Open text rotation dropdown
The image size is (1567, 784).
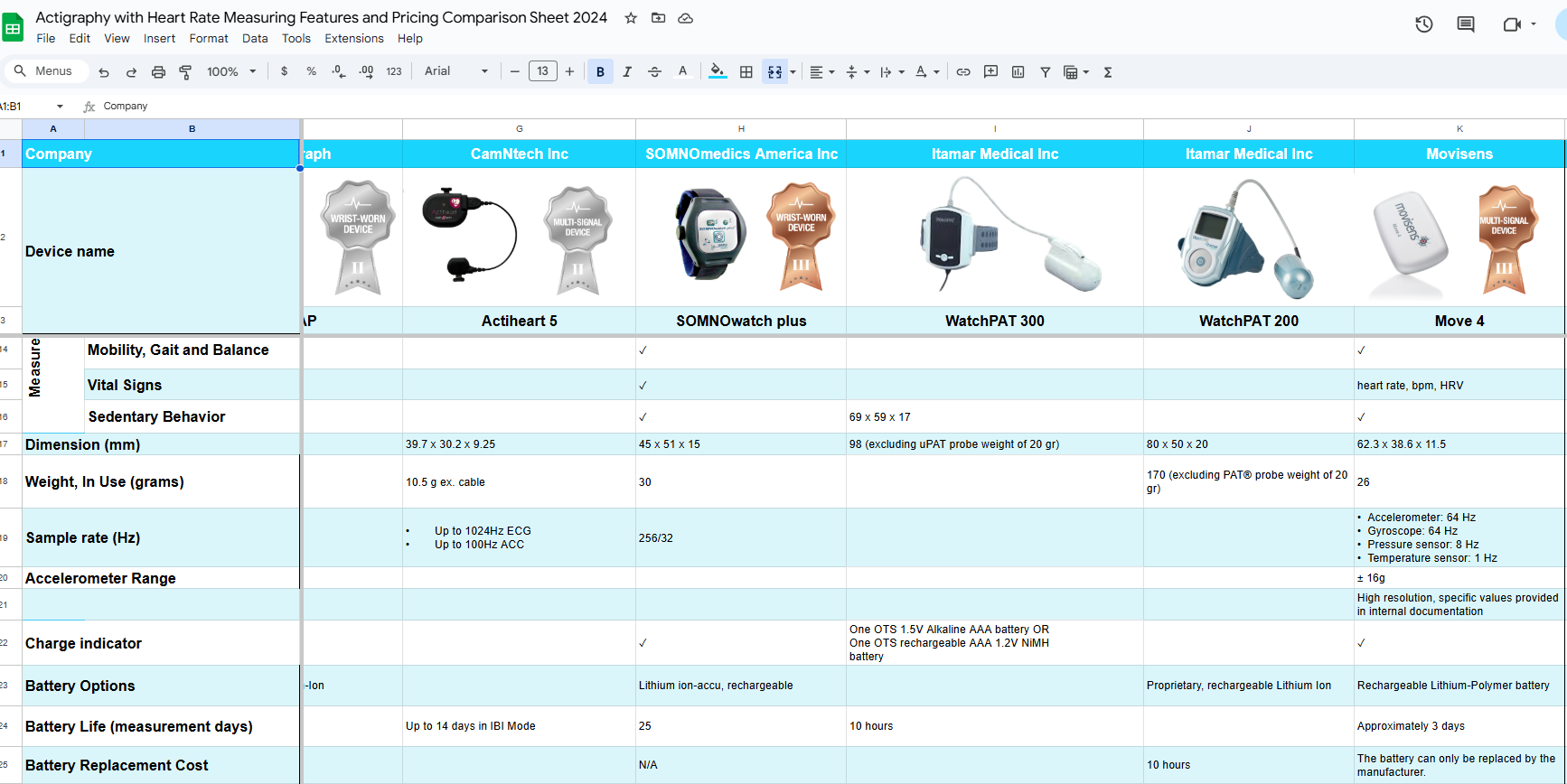[927, 71]
